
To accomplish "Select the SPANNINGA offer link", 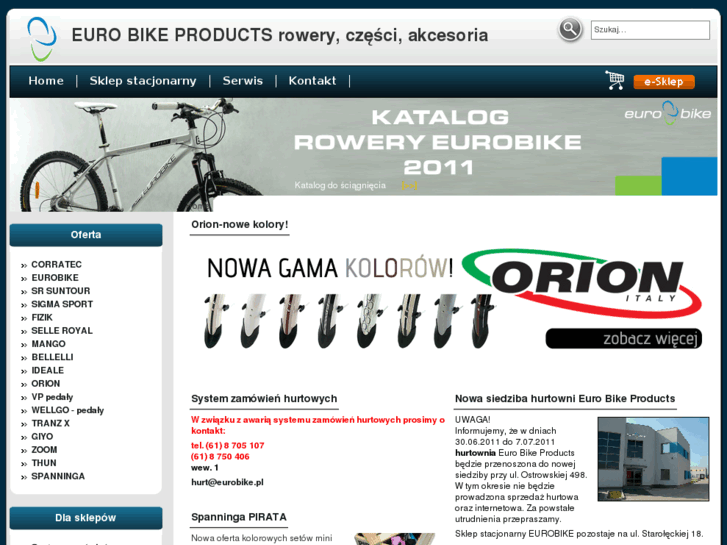I will [x=58, y=476].
